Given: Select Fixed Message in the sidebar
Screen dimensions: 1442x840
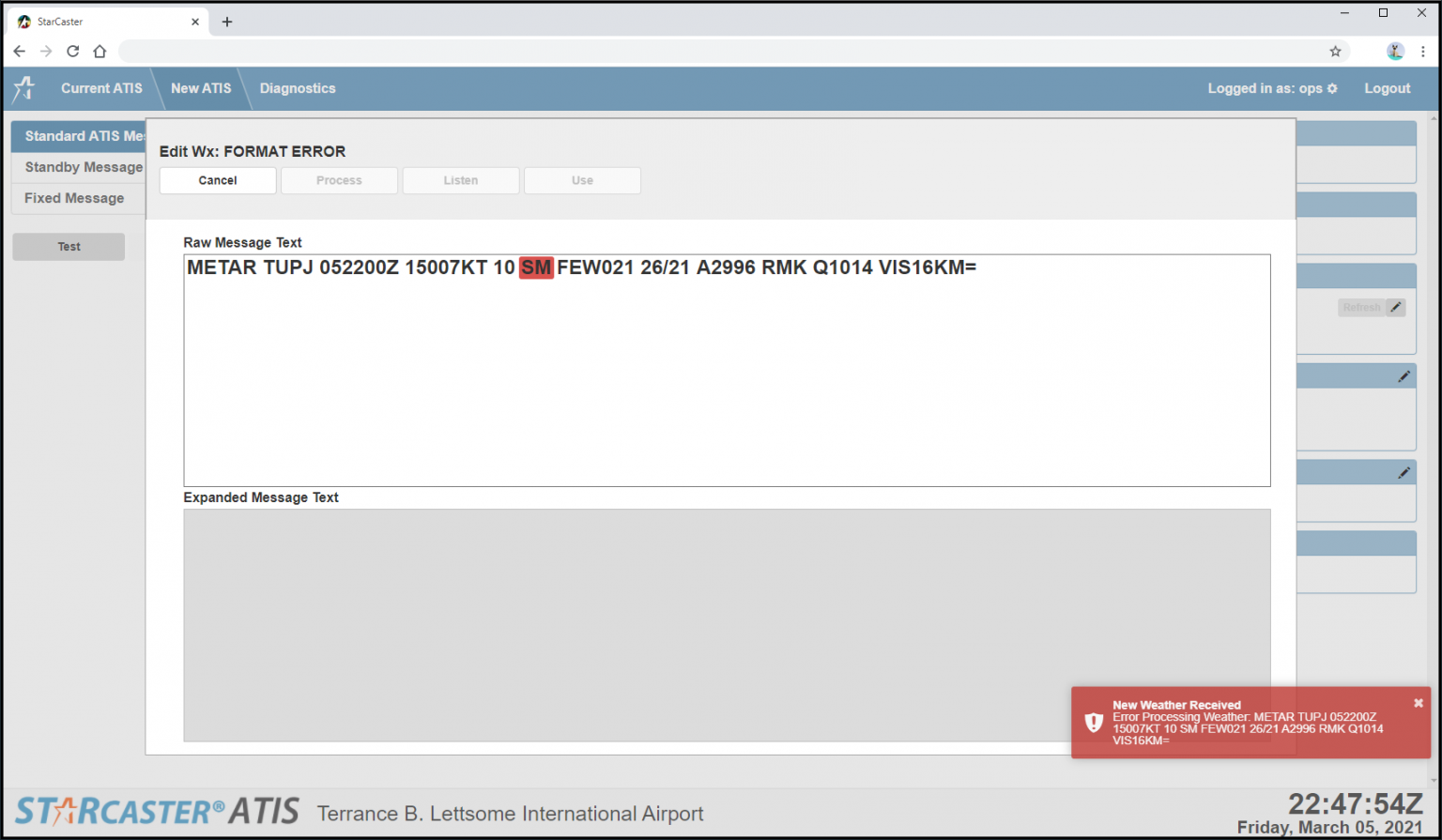Looking at the screenshot, I should [x=74, y=198].
